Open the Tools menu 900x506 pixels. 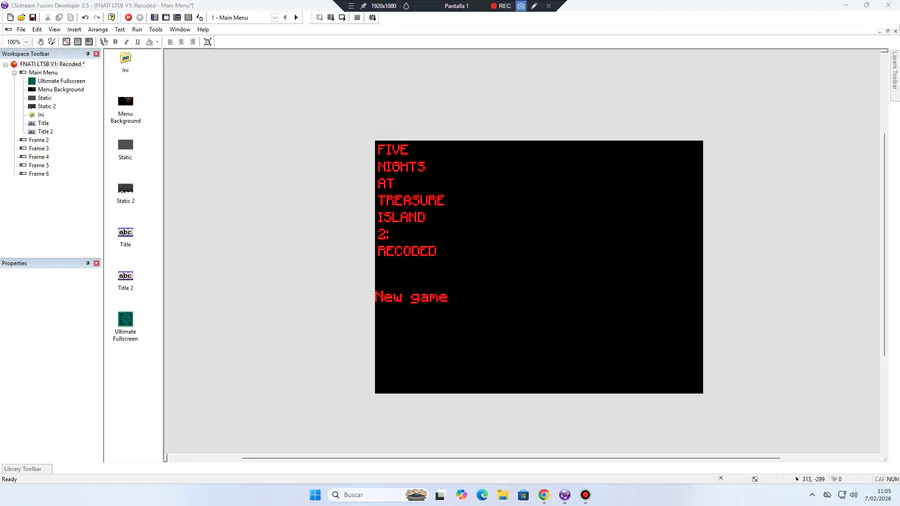tap(156, 29)
